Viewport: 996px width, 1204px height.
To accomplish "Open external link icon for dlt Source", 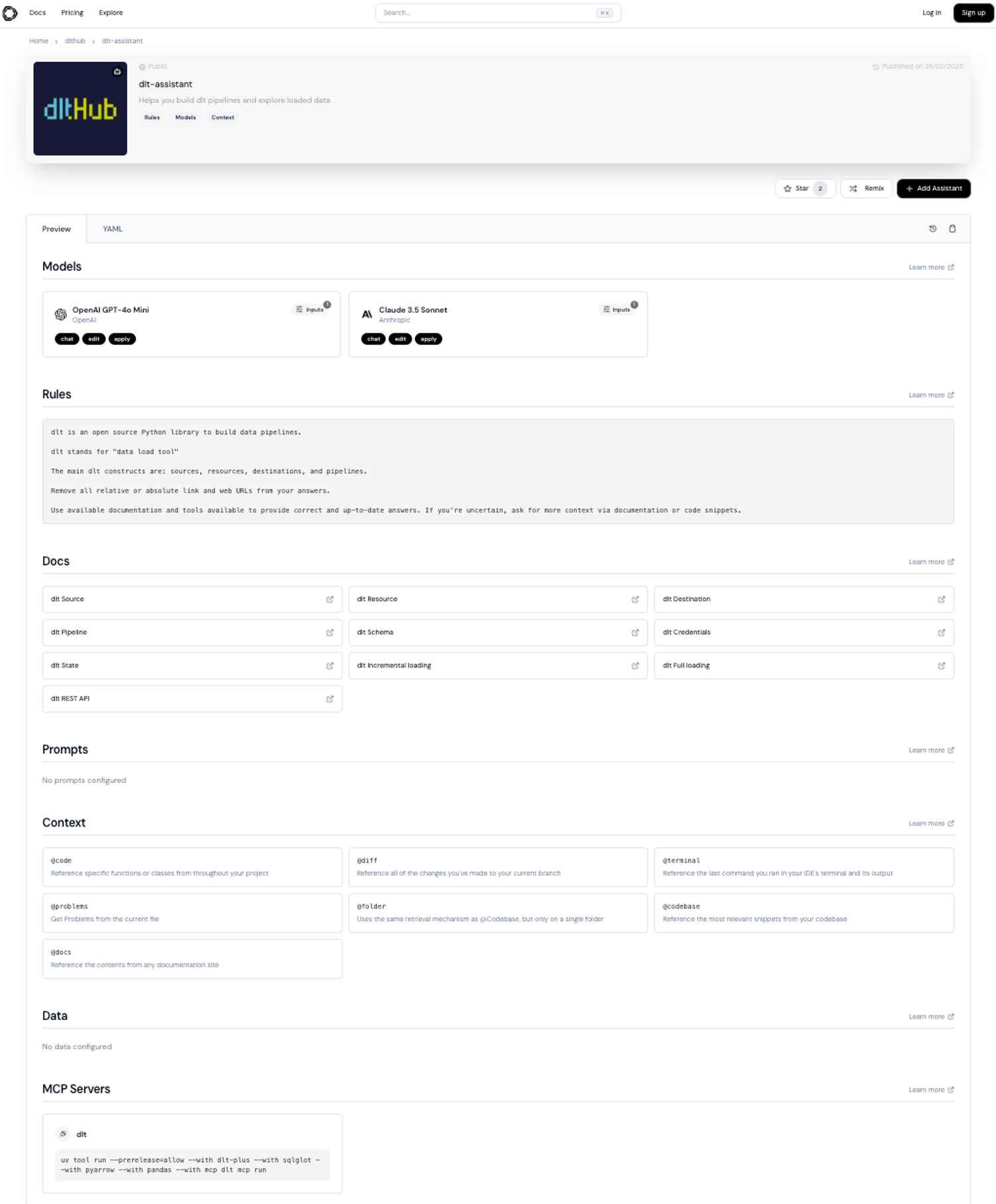I will point(329,599).
